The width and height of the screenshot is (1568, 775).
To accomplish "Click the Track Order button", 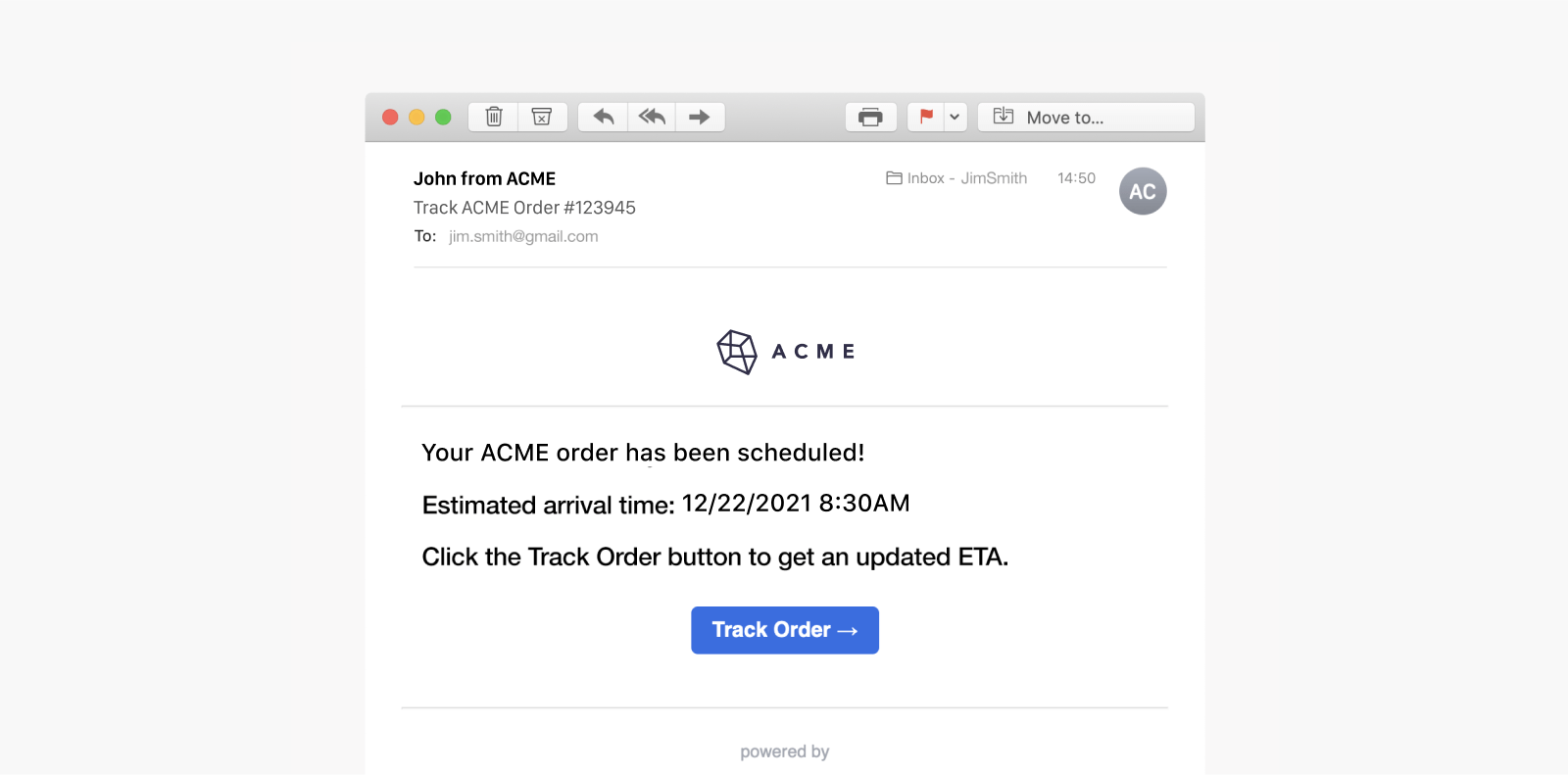I will (785, 630).
